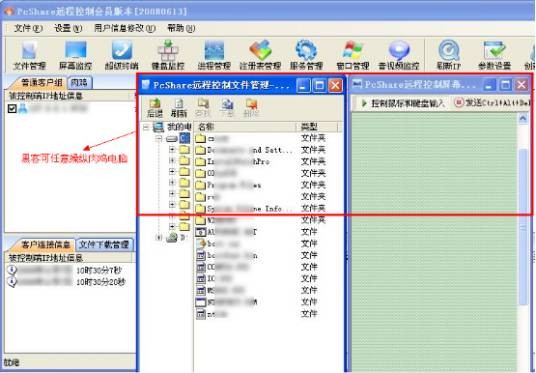Select the folder row ending in 'ne Info'
Viewport: 536px width, 373px height.
(261, 208)
